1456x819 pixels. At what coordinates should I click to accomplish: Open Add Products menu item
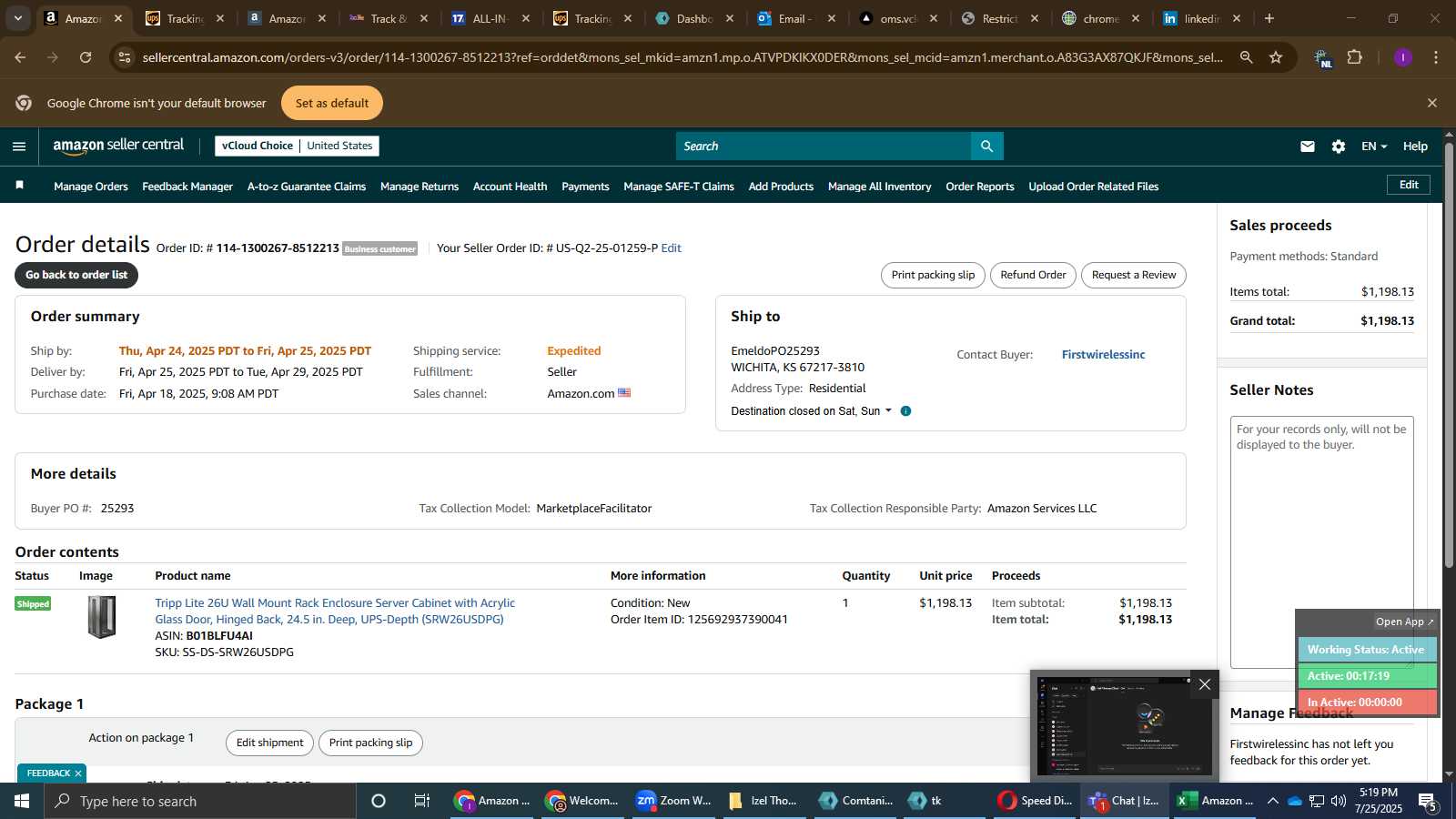click(x=781, y=186)
